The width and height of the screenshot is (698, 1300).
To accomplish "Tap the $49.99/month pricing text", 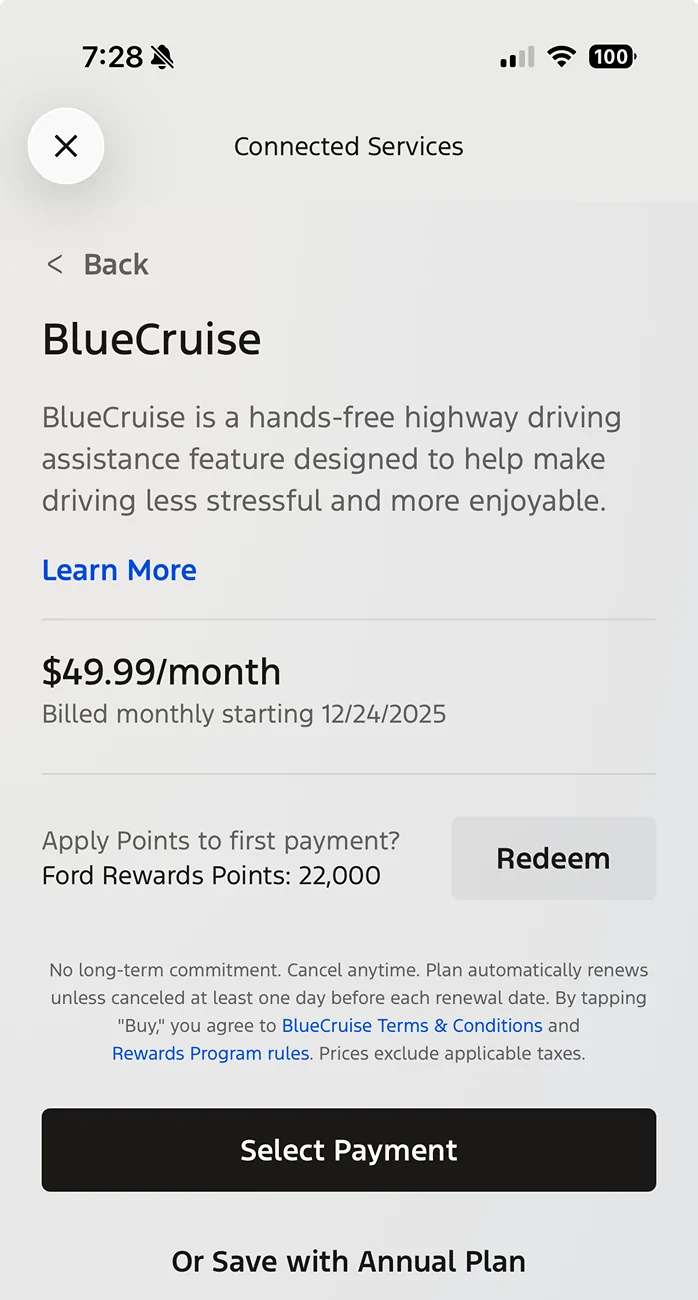I will (x=161, y=672).
